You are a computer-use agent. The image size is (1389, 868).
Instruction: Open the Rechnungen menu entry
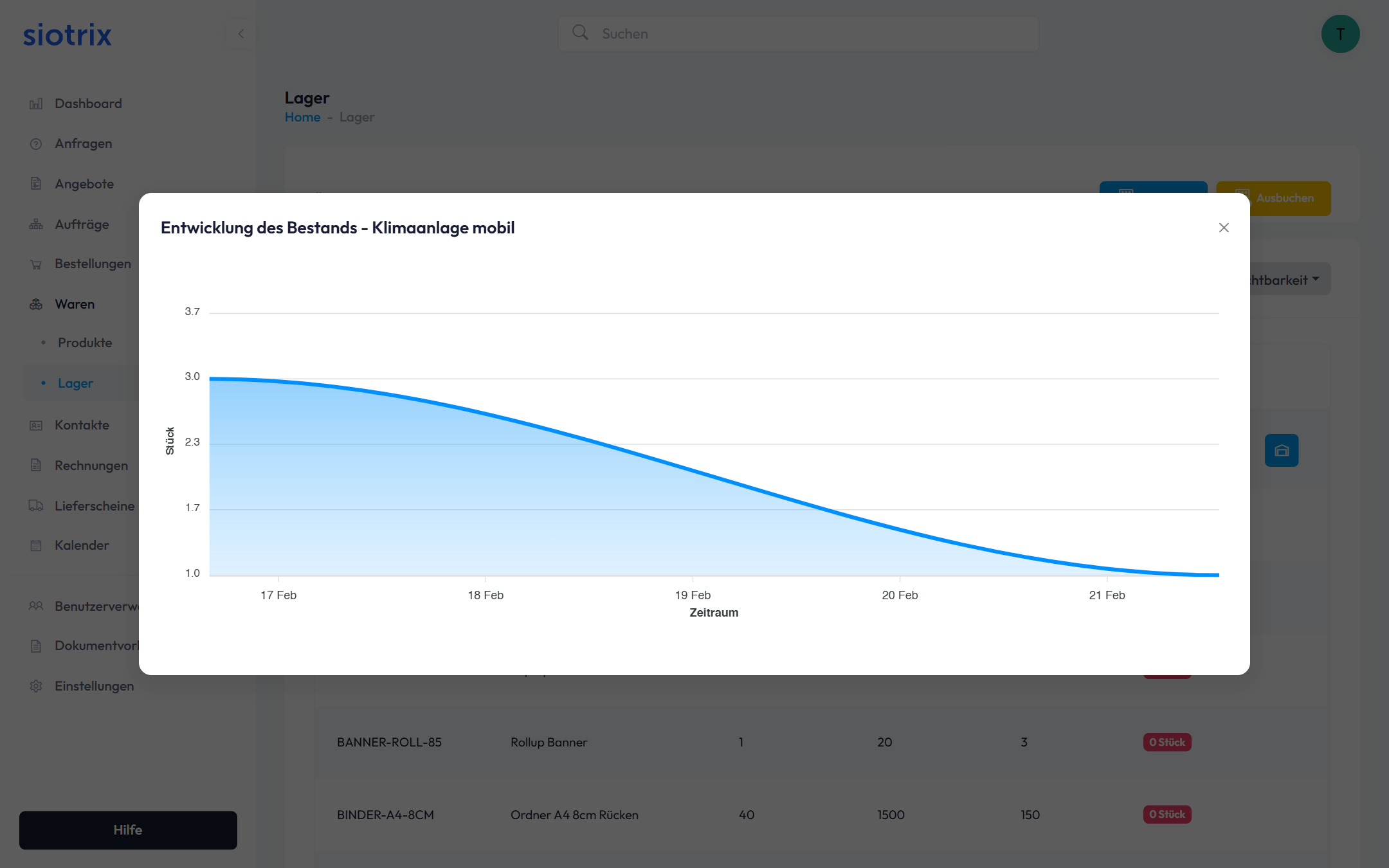[91, 466]
